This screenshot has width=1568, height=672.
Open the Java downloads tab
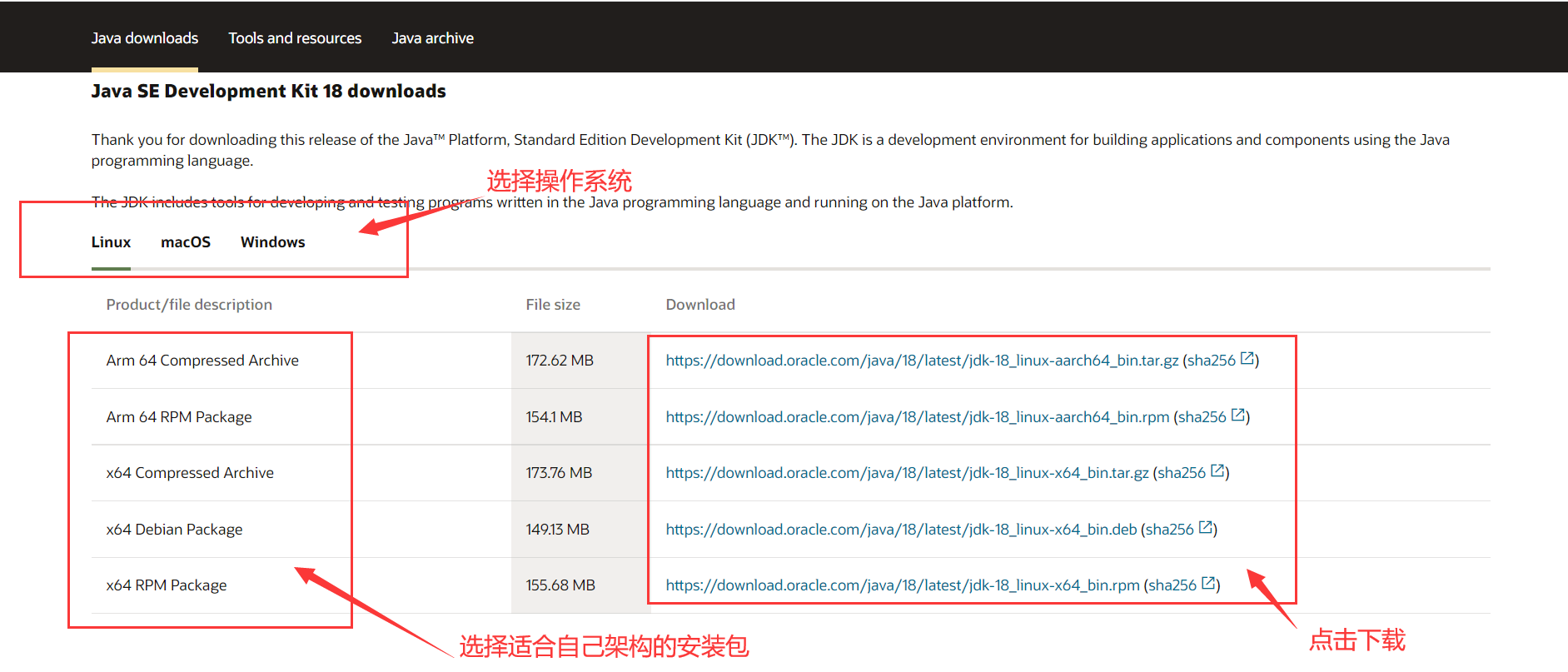click(x=145, y=38)
